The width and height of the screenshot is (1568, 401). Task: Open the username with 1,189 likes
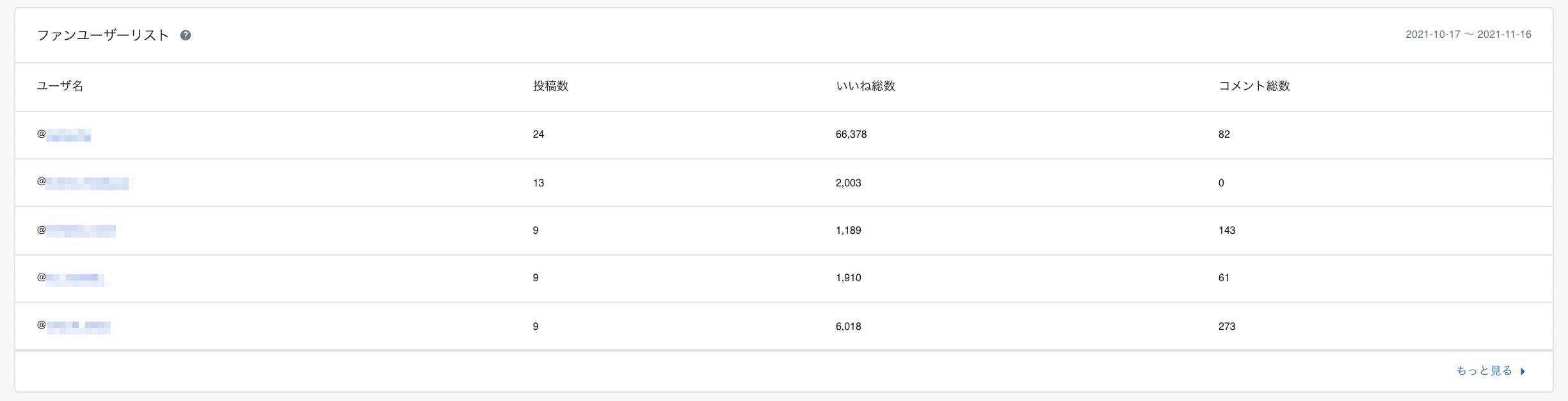point(76,231)
